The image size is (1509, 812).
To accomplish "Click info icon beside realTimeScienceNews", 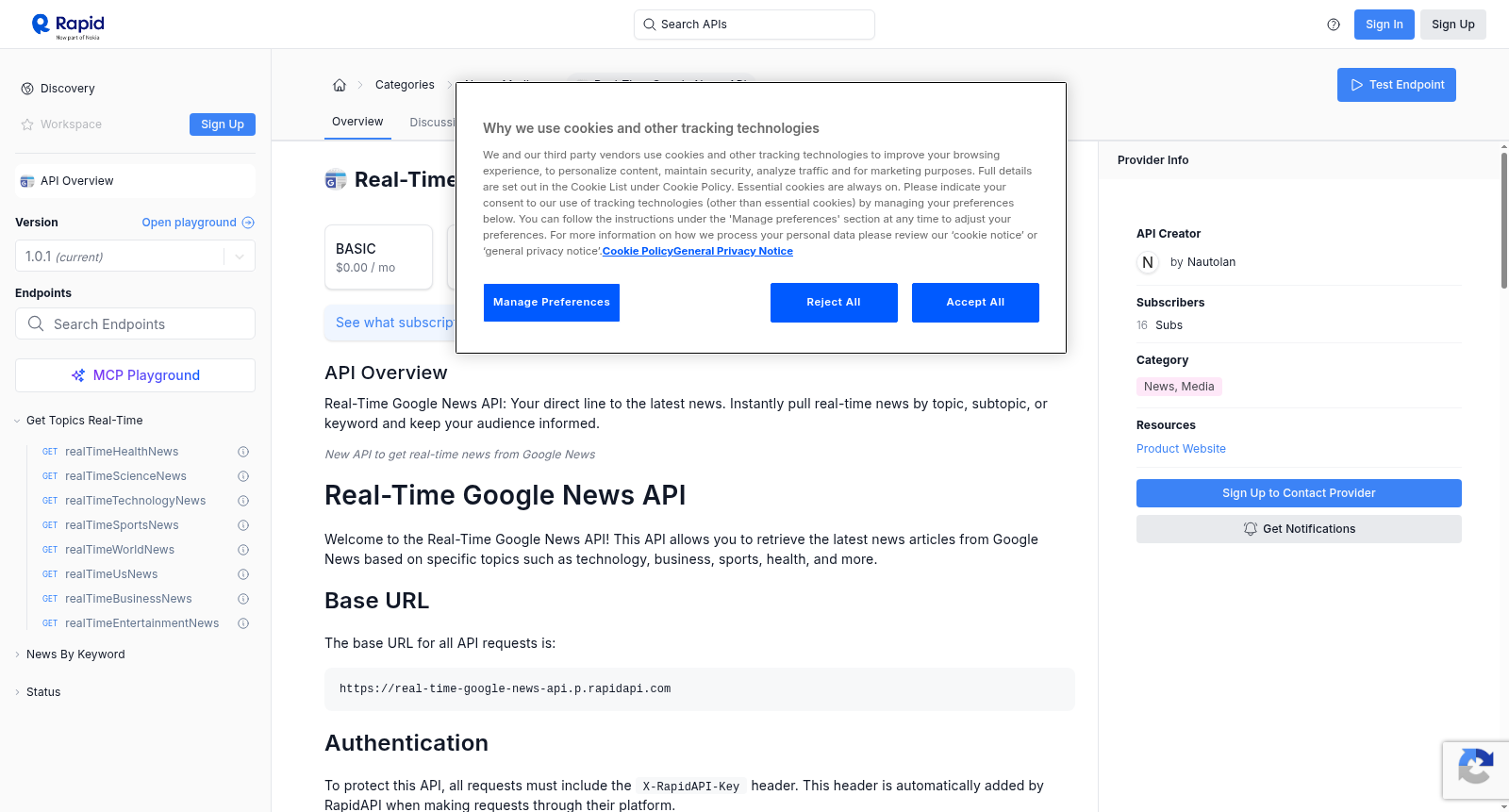I will 243,476.
